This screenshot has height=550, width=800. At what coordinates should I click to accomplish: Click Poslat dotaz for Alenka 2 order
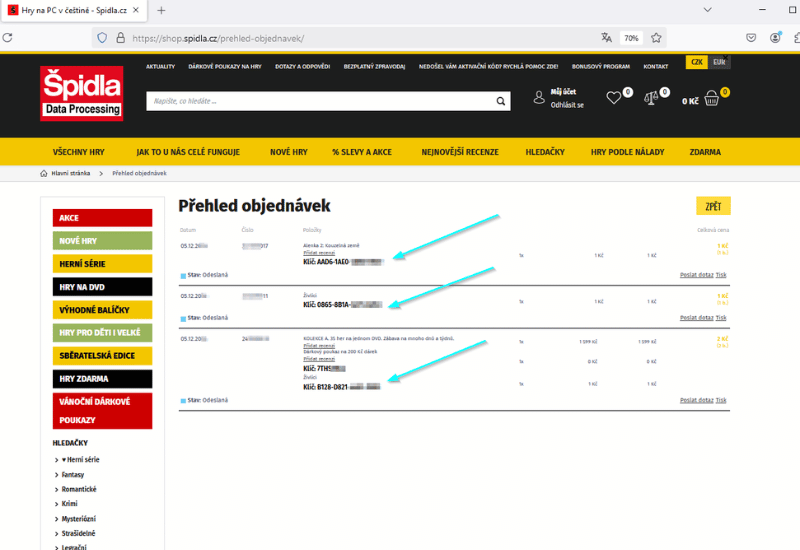[x=696, y=275]
